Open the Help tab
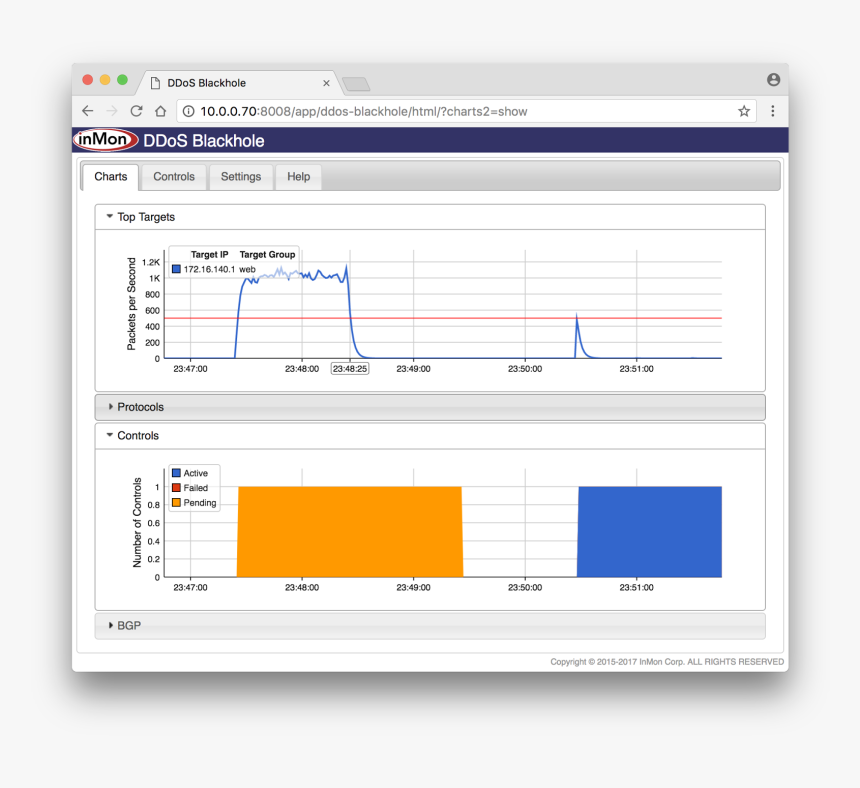The image size is (860, 788). pyautogui.click(x=298, y=177)
